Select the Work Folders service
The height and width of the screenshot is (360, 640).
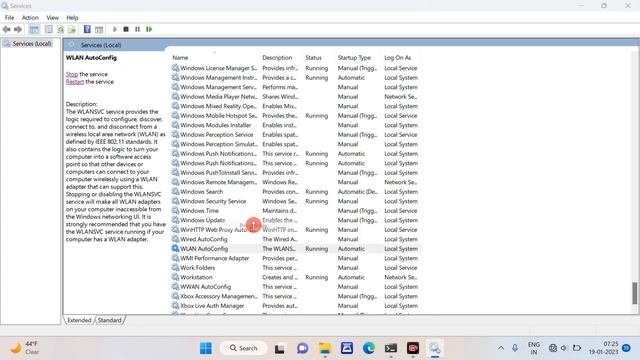pos(296,268)
